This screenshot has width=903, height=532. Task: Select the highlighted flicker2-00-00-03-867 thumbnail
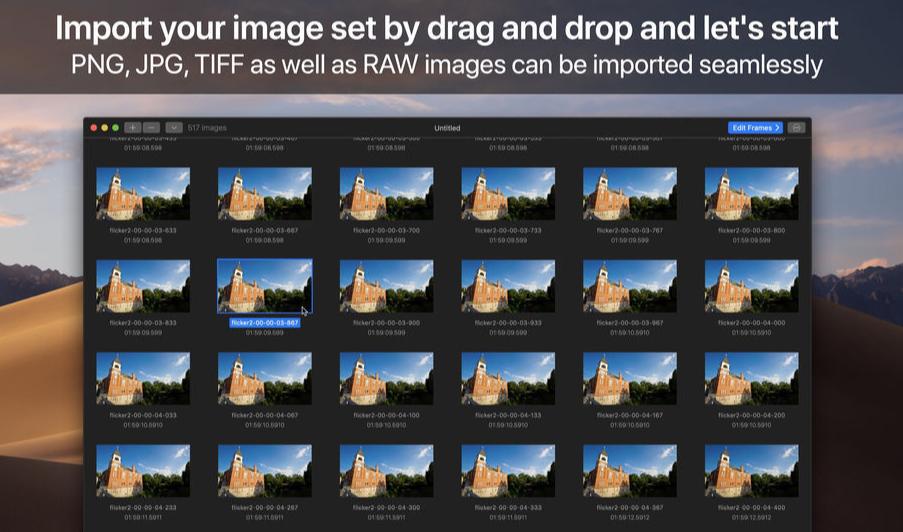[x=265, y=286]
